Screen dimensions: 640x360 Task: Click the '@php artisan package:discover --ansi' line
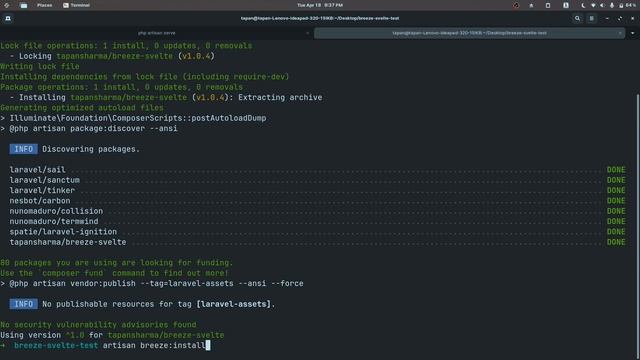(x=89, y=129)
